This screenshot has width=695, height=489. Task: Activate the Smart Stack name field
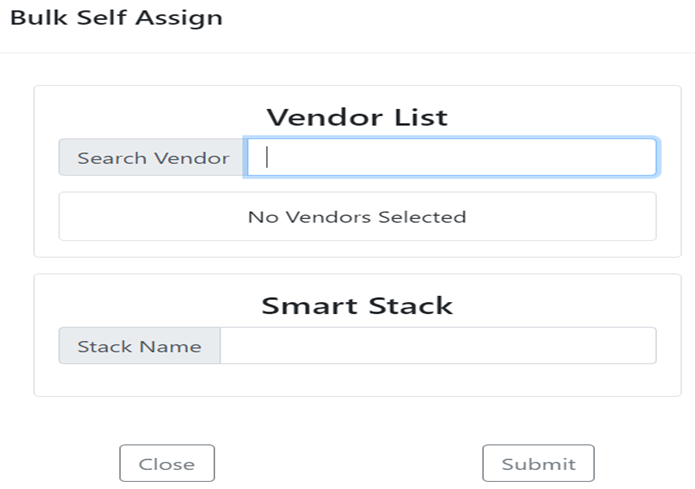[x=438, y=346]
